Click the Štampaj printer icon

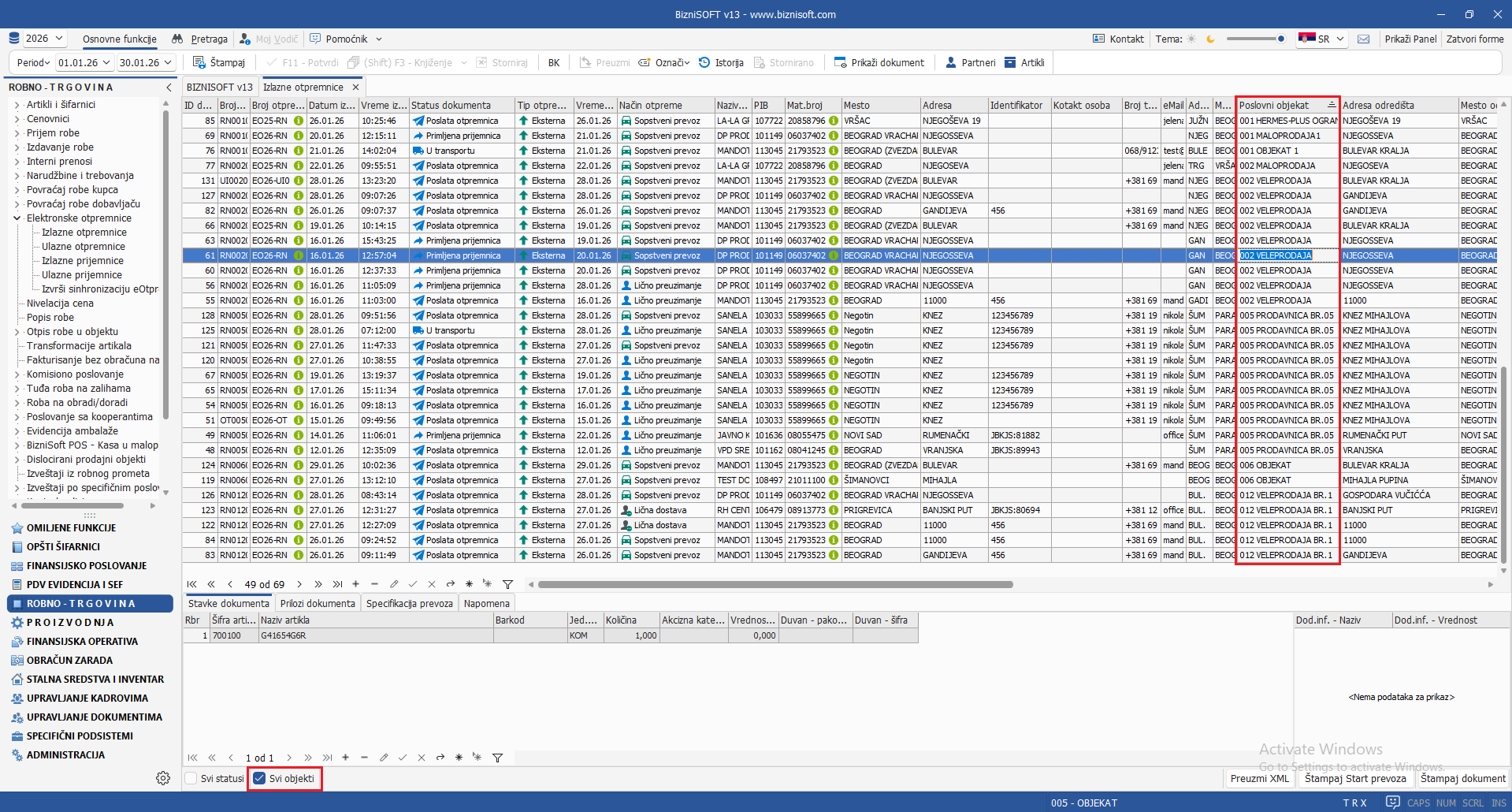(199, 62)
